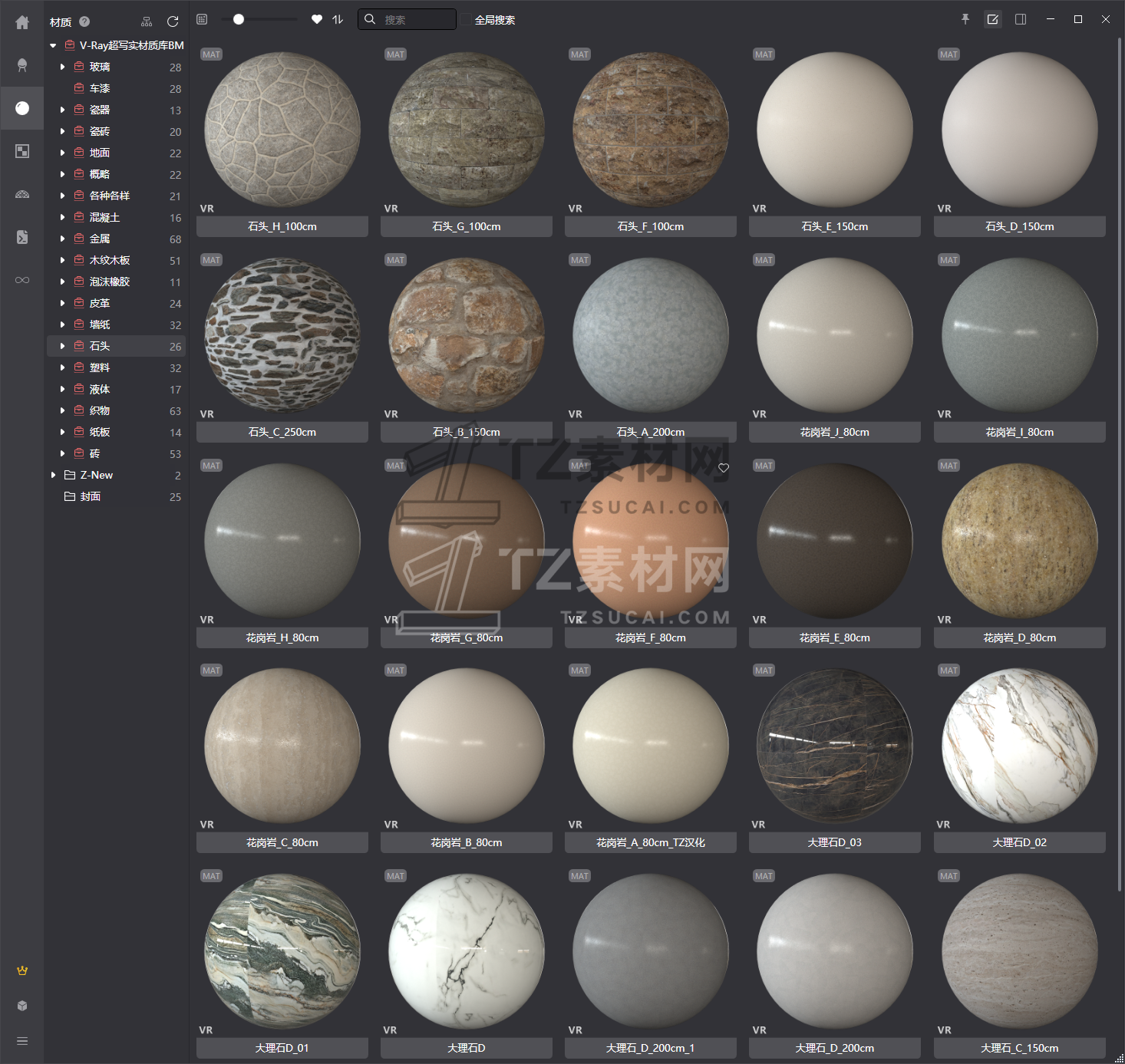Open the textures checker section
Screen dimensions: 1125x1064
click(x=22, y=151)
